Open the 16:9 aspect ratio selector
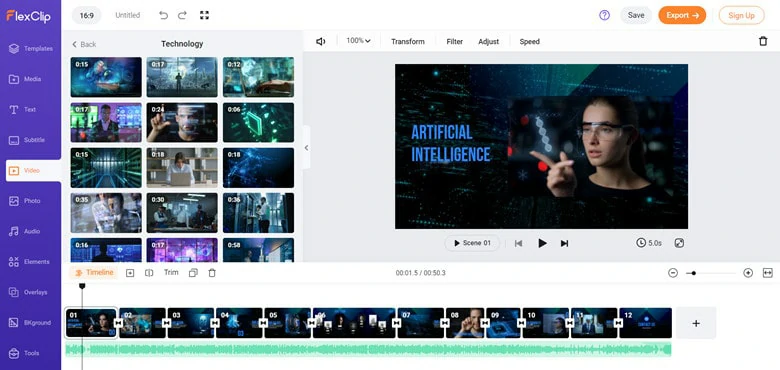The height and width of the screenshot is (370, 780). (x=87, y=15)
